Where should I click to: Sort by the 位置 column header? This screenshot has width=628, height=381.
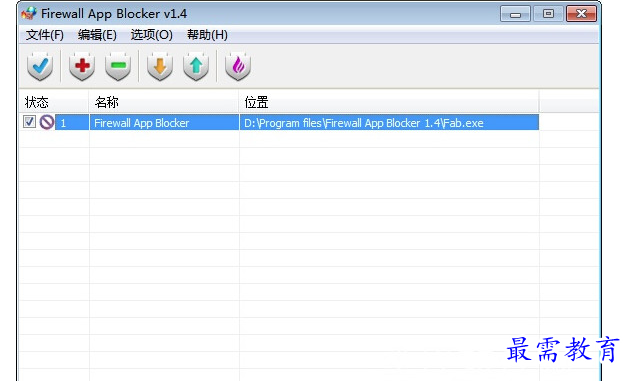389,102
